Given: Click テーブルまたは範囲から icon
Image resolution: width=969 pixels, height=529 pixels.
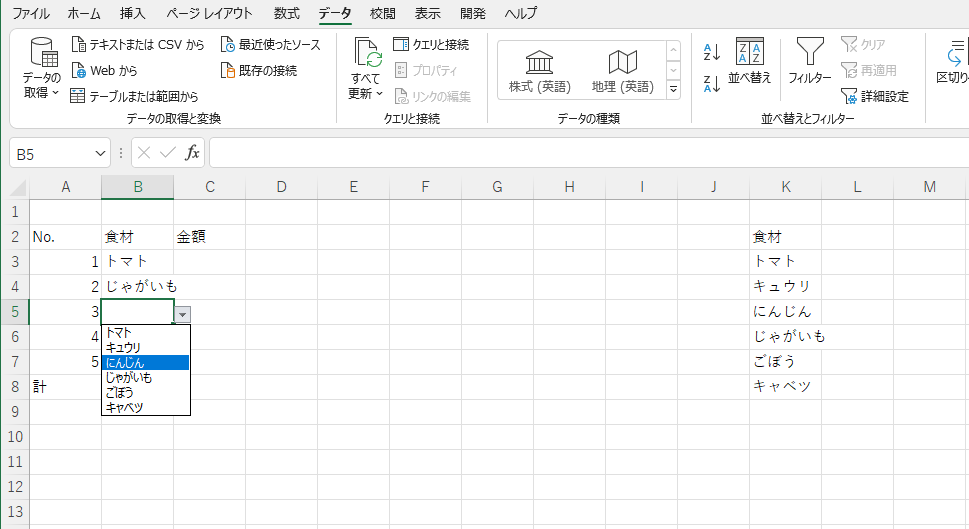Looking at the screenshot, I should pyautogui.click(x=77, y=96).
